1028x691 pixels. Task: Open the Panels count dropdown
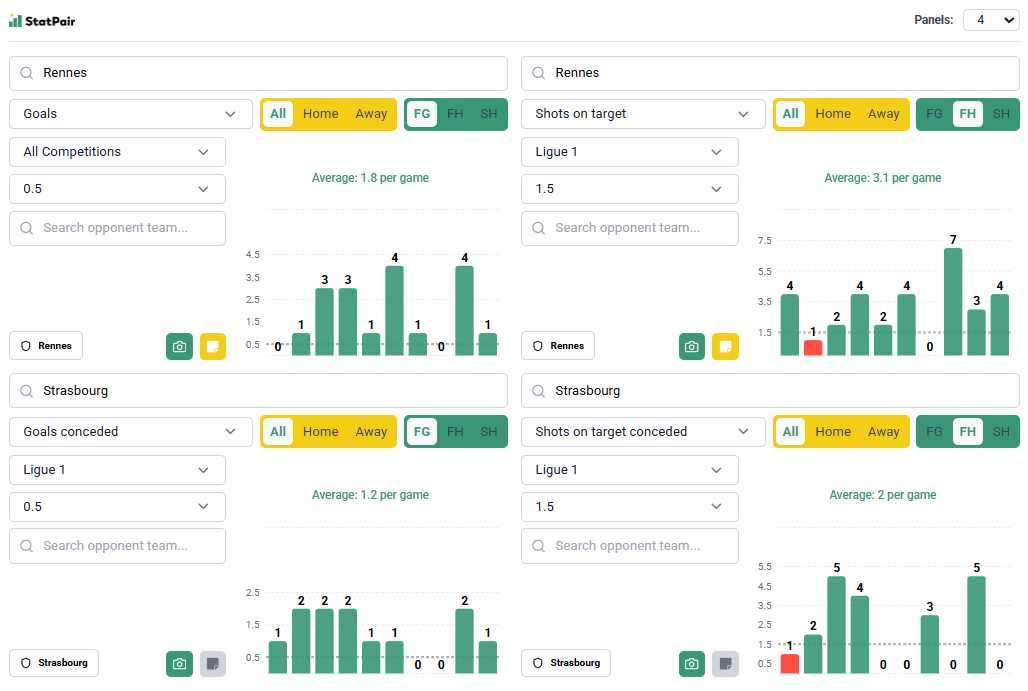click(990, 20)
